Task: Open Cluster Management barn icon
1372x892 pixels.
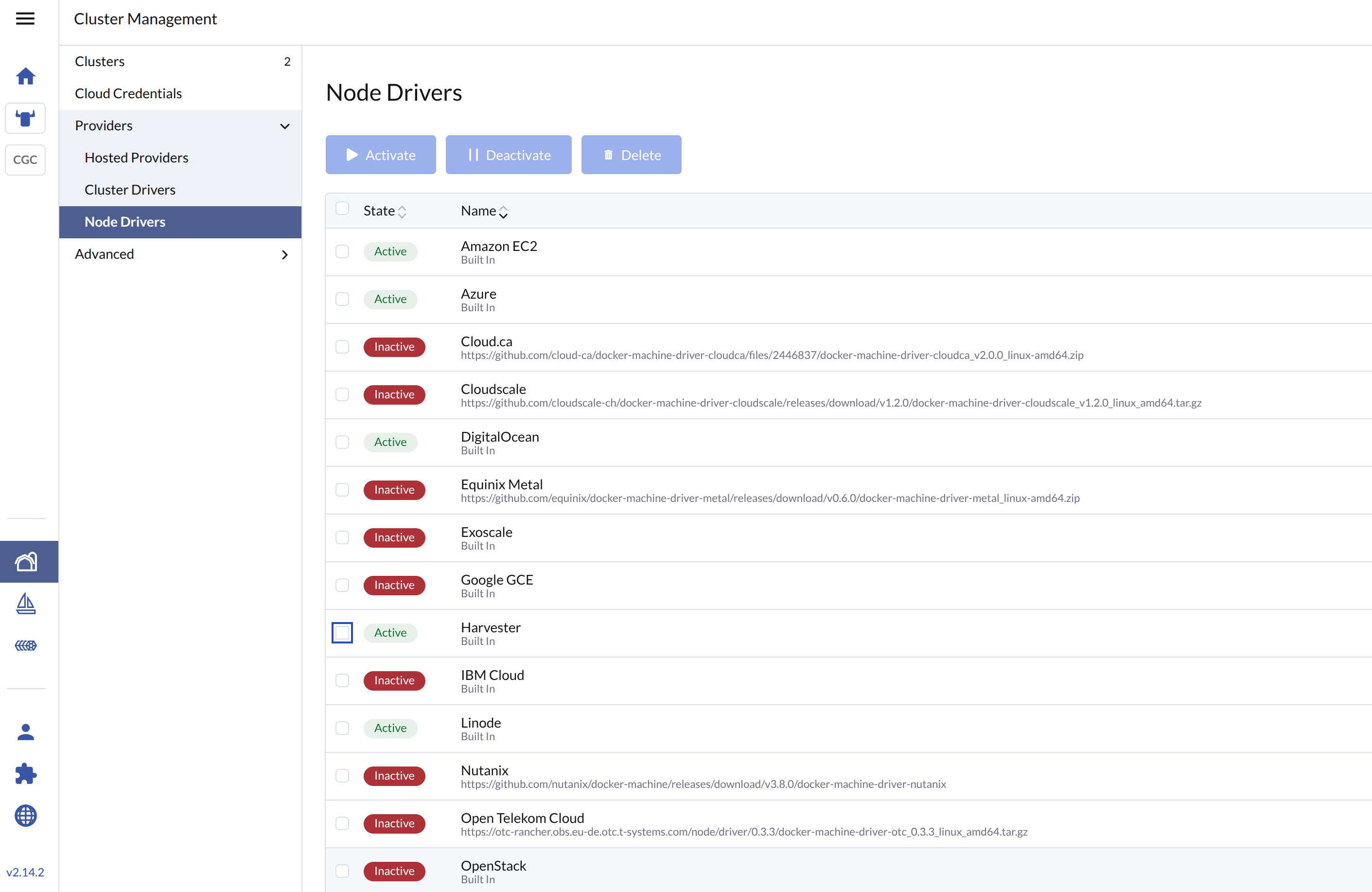Action: point(26,561)
